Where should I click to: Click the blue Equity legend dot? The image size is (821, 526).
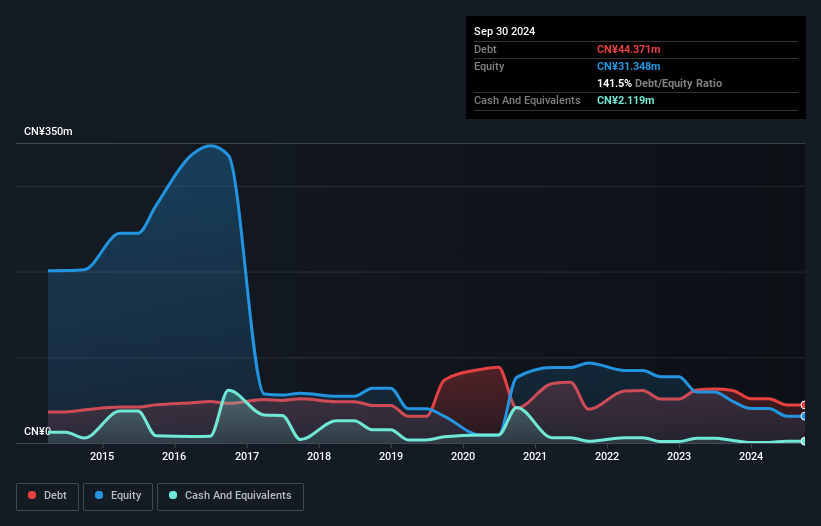(99, 495)
